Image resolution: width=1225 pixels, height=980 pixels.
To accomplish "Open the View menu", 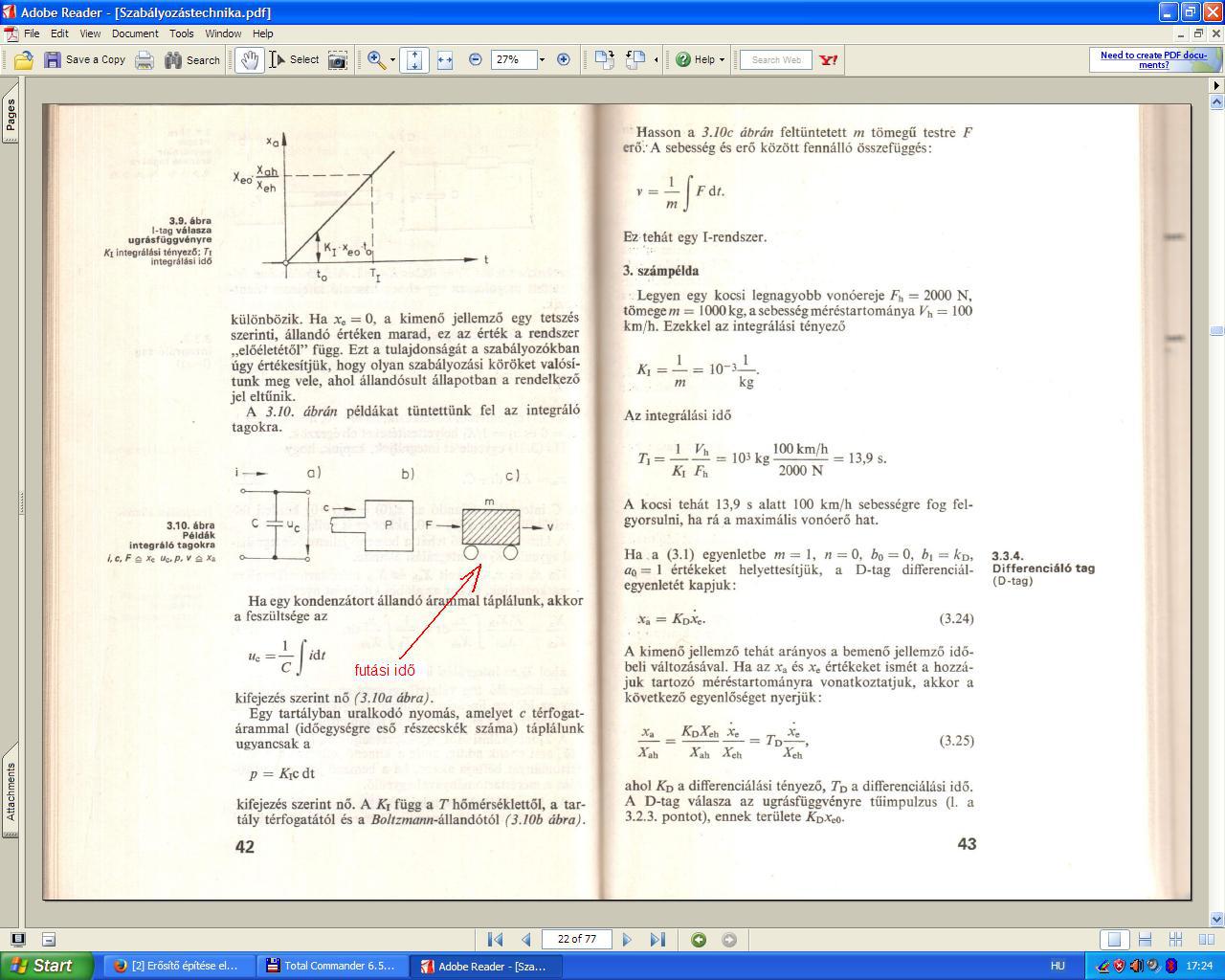I will pyautogui.click(x=90, y=33).
